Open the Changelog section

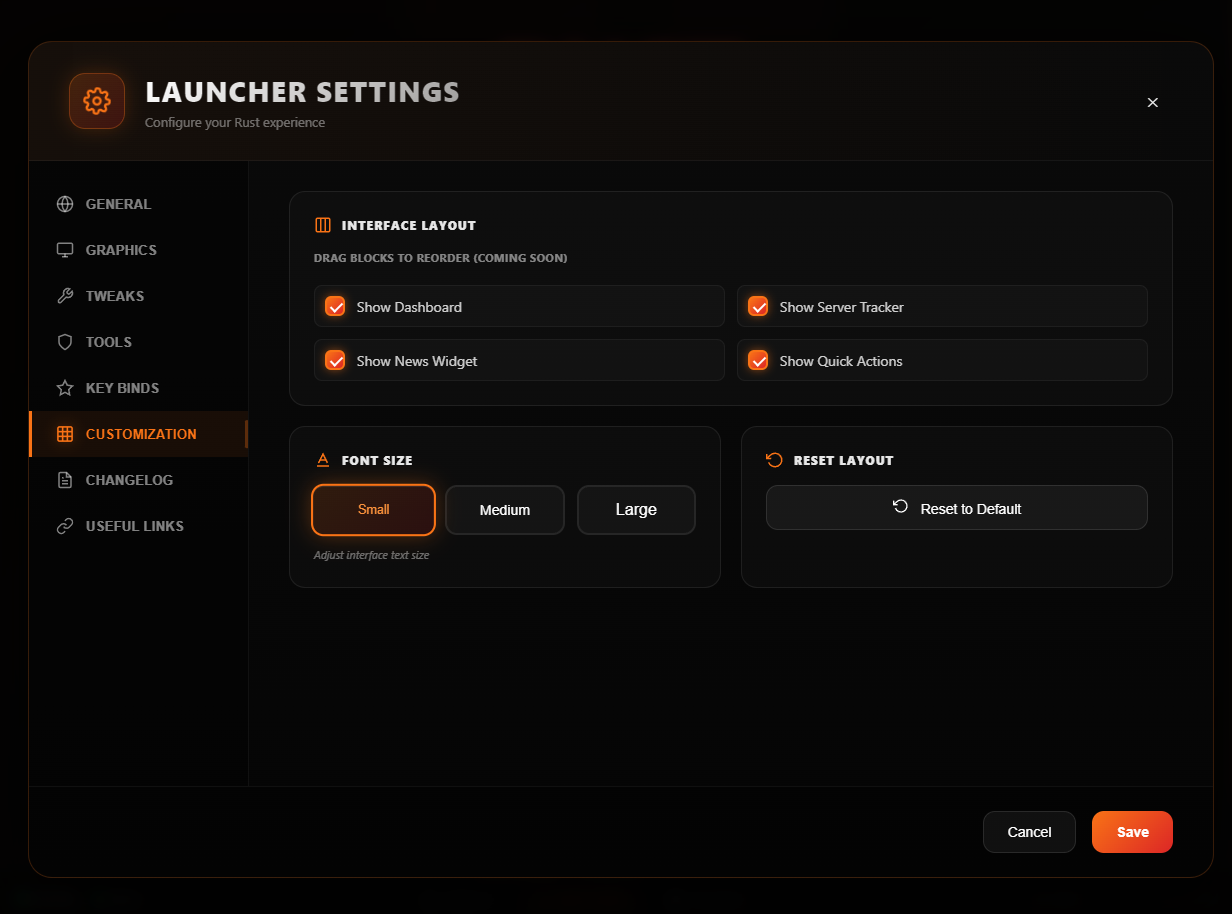click(x=128, y=479)
